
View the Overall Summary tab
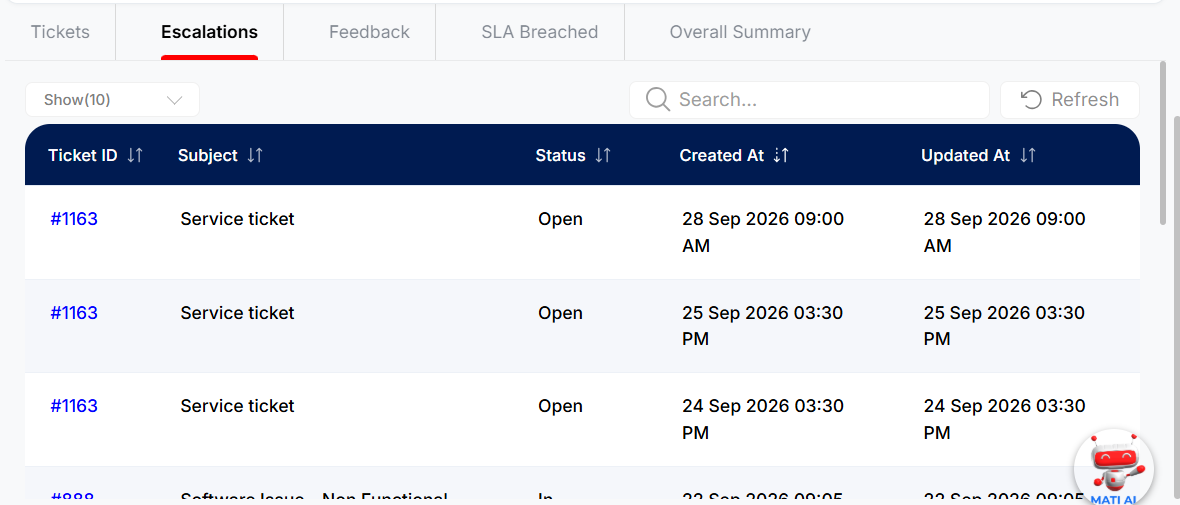coord(740,32)
